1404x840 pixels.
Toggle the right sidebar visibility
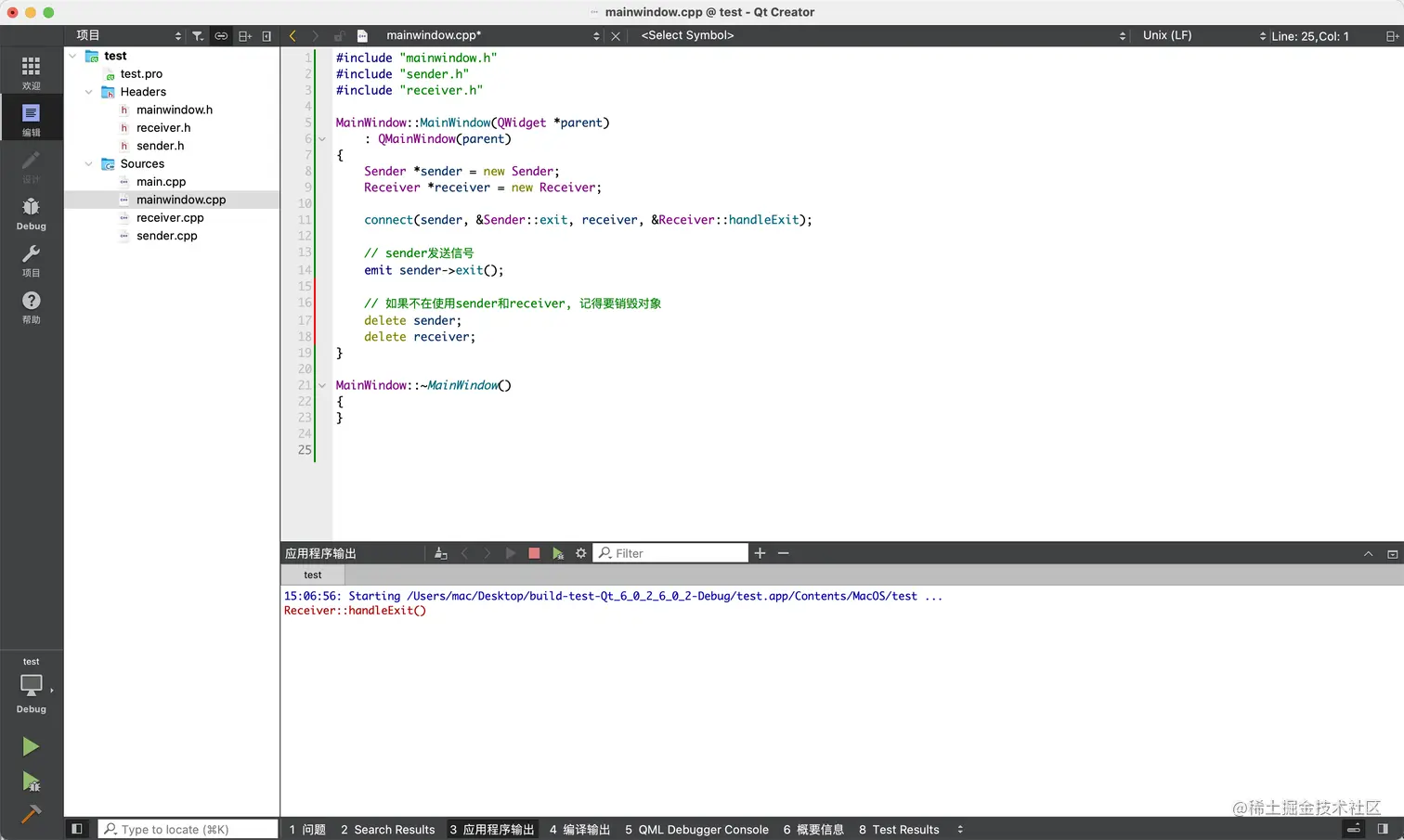[1383, 829]
